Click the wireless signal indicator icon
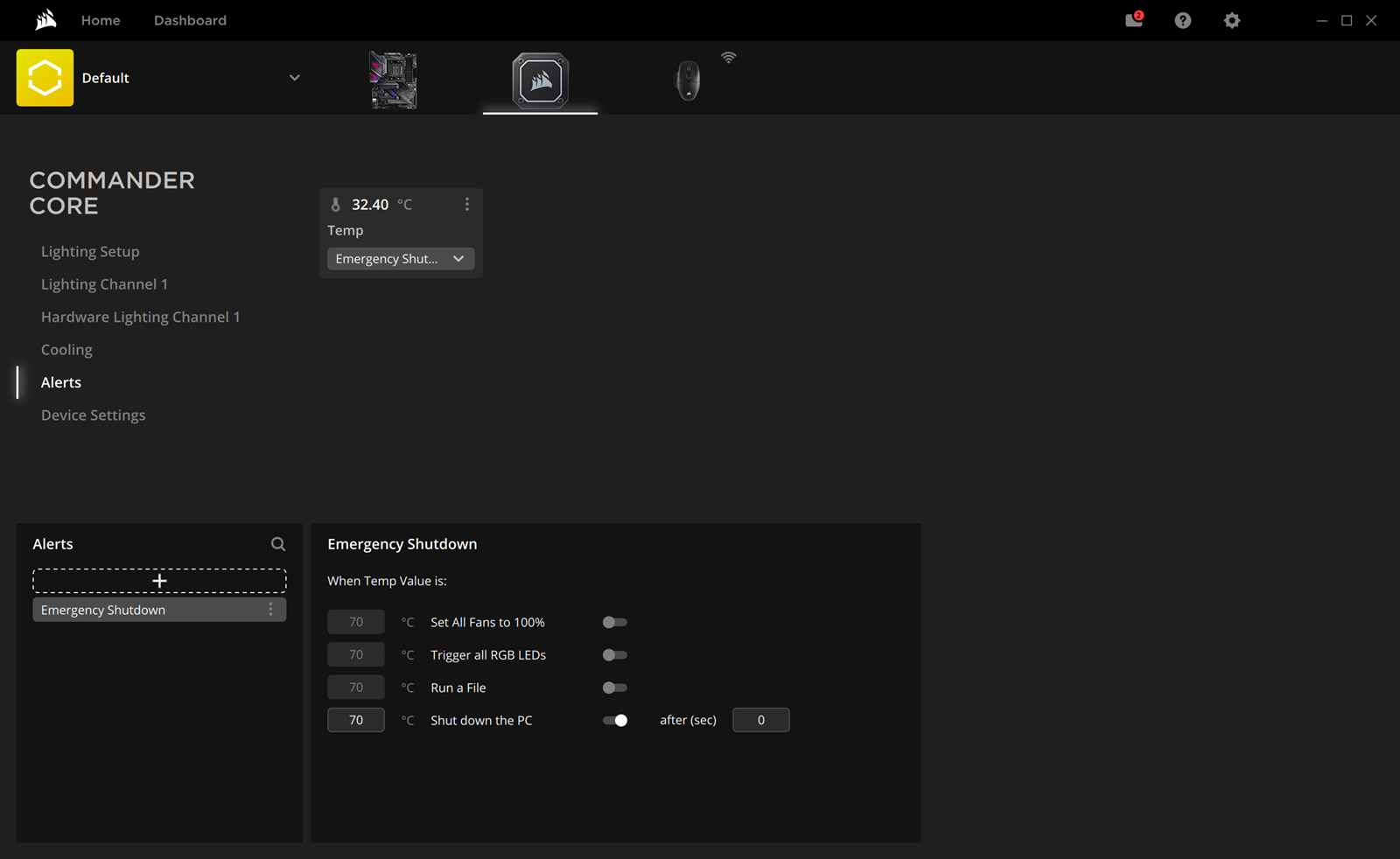1400x859 pixels. [x=729, y=58]
